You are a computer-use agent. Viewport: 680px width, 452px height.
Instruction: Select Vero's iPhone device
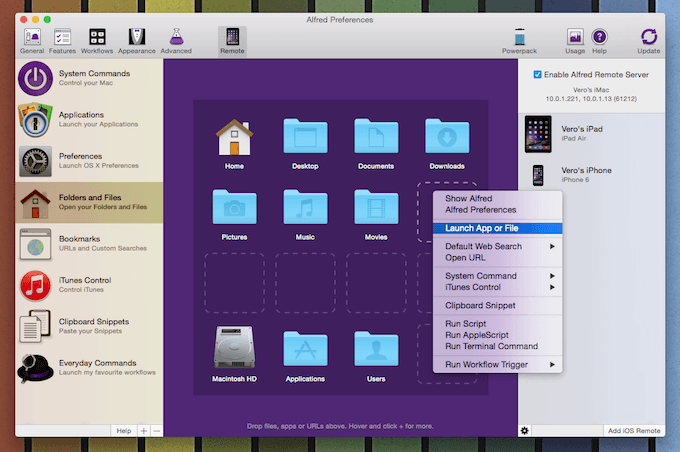(x=592, y=175)
